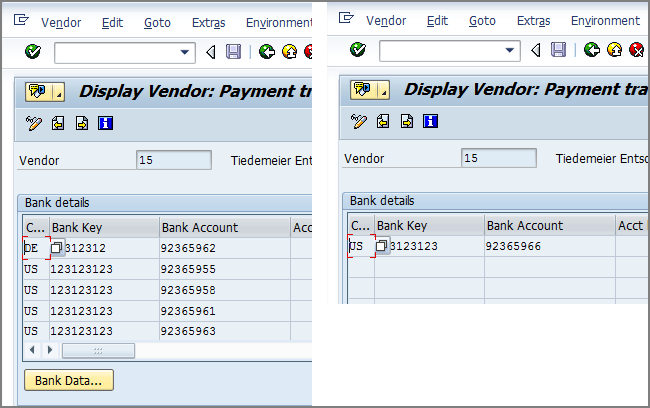
Task: Open command field dropdown in left window
Action: 185,52
